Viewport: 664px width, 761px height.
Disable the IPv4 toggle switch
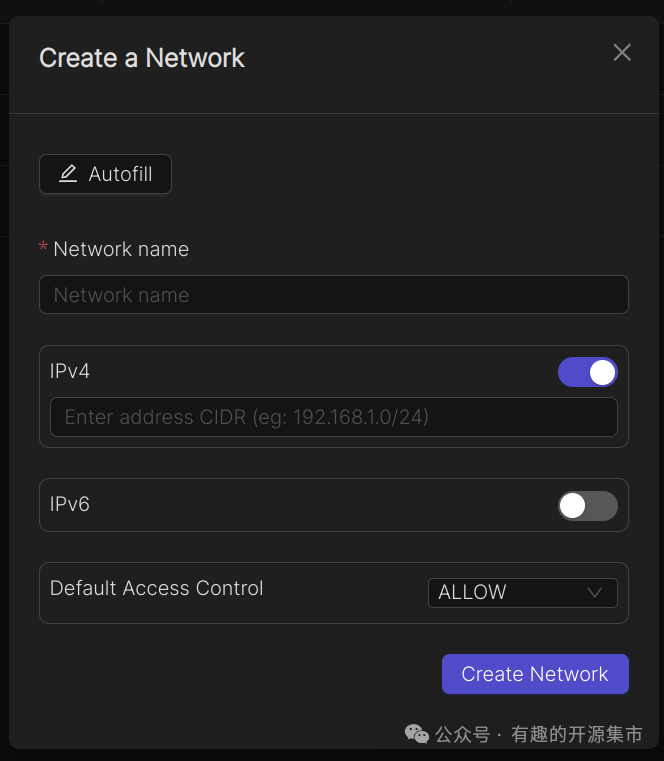pyautogui.click(x=587, y=372)
